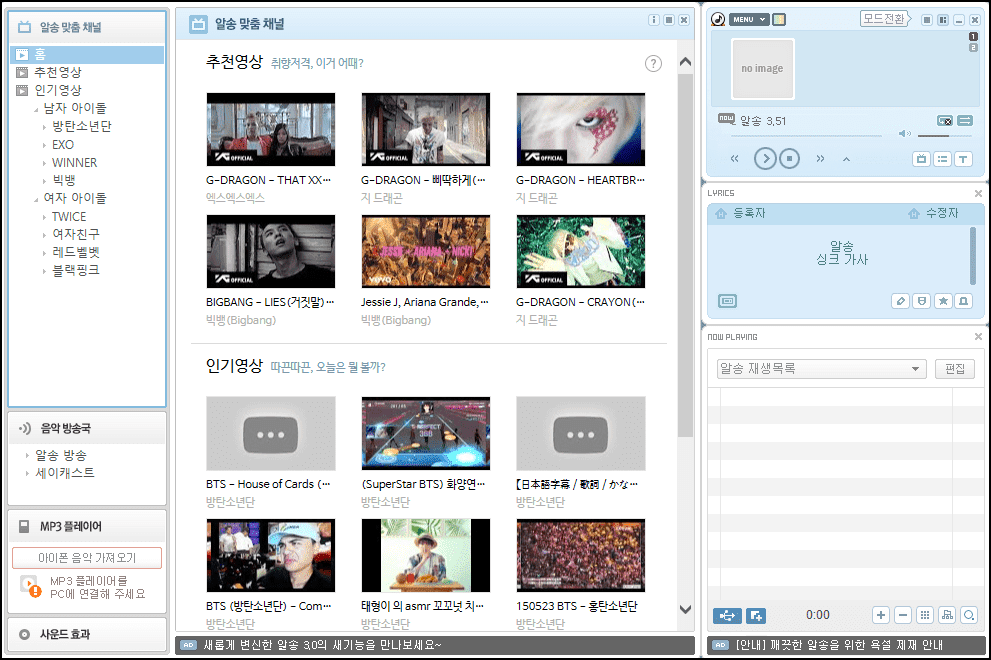
Task: Open the 등록자 home icon link
Action: 721,214
